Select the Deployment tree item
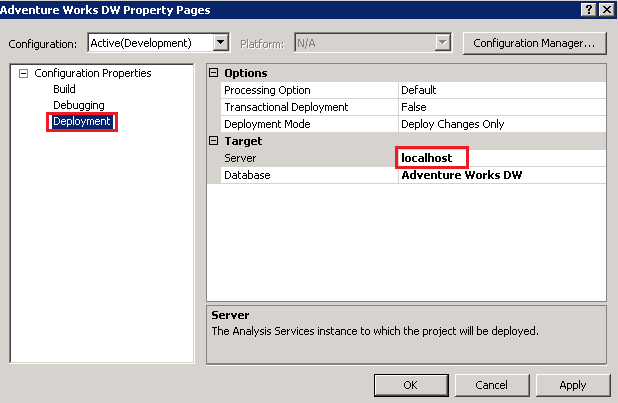This screenshot has width=618, height=403. coord(82,122)
